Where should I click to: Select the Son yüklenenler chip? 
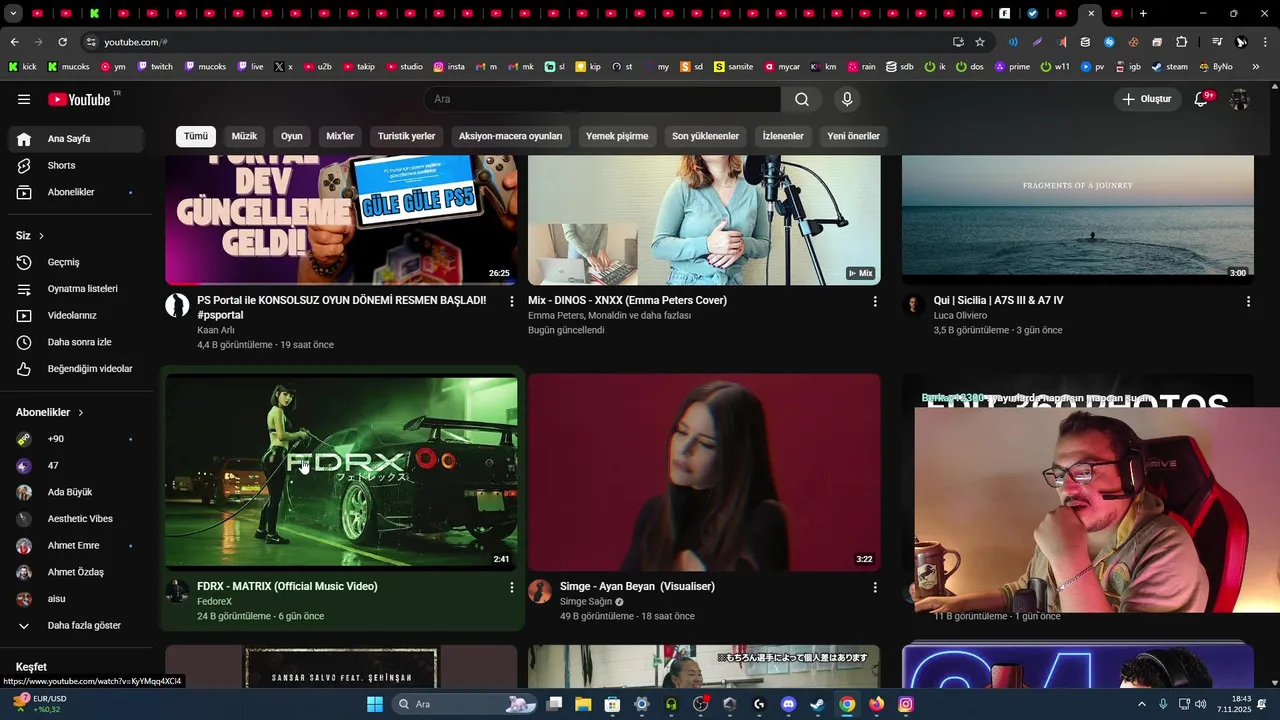coord(705,136)
